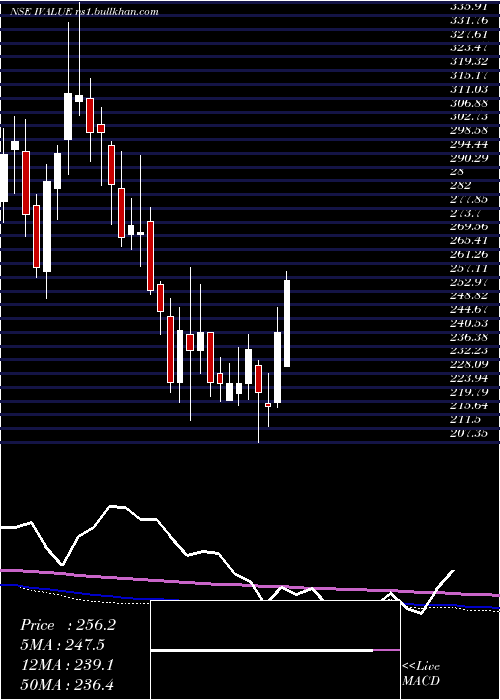Click the Price : 256.2 readout
This screenshot has width=500, height=700.
68,625
